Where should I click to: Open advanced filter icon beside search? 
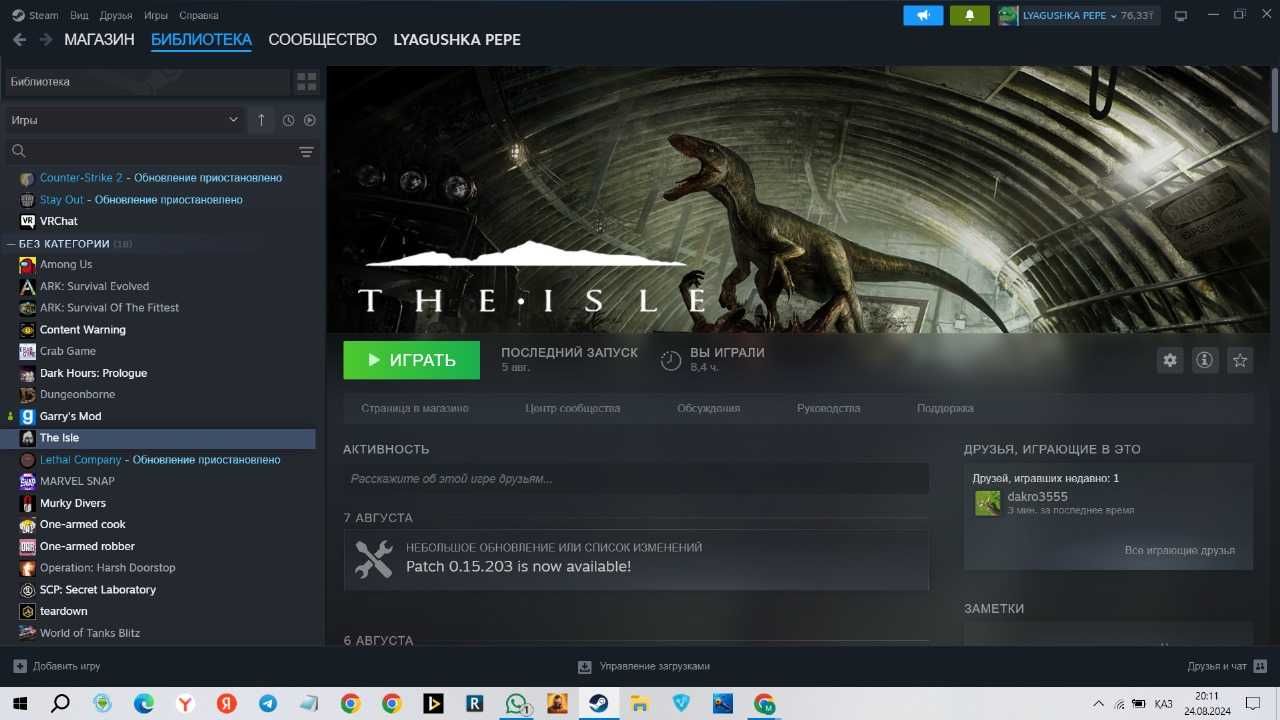tap(306, 152)
